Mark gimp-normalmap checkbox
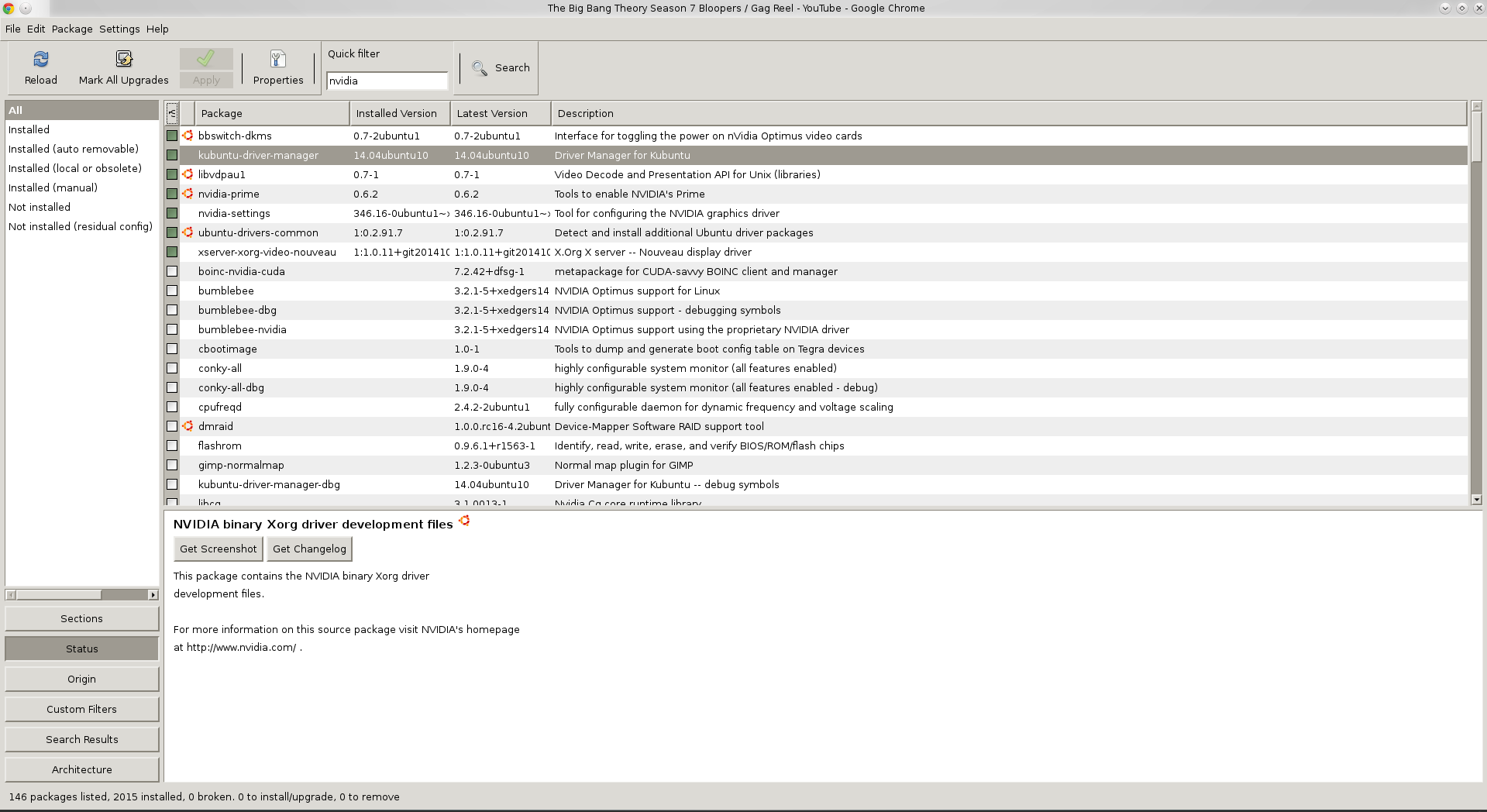This screenshot has height=812, width=1487. (172, 465)
